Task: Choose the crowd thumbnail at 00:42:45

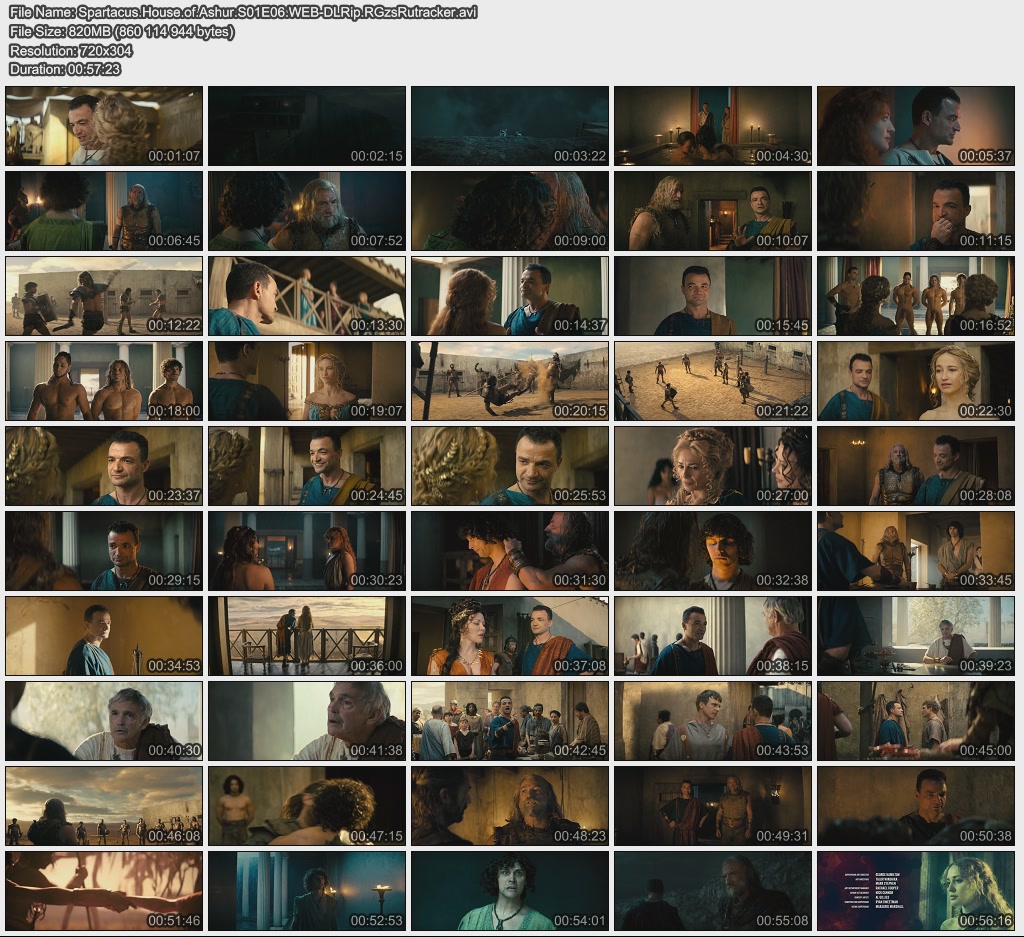Action: [510, 721]
